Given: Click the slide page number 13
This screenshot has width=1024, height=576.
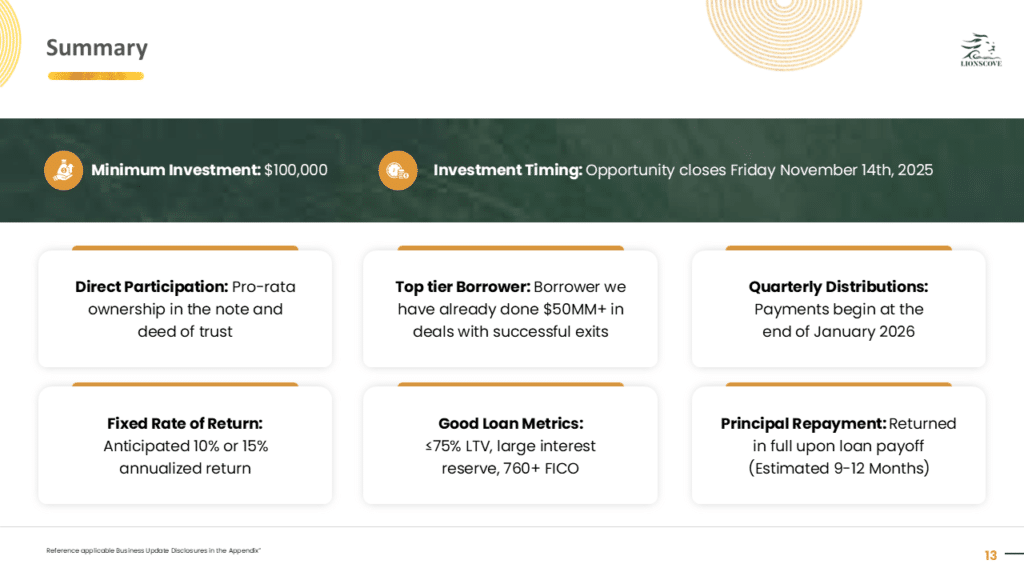Looking at the screenshot, I should [990, 555].
